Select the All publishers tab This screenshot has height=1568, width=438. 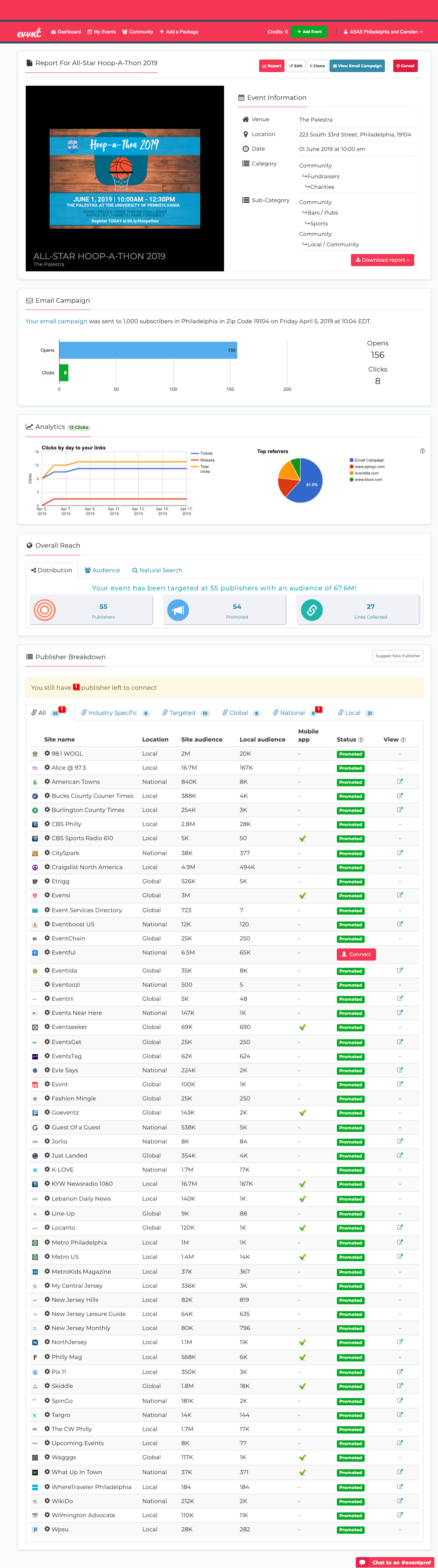50,713
